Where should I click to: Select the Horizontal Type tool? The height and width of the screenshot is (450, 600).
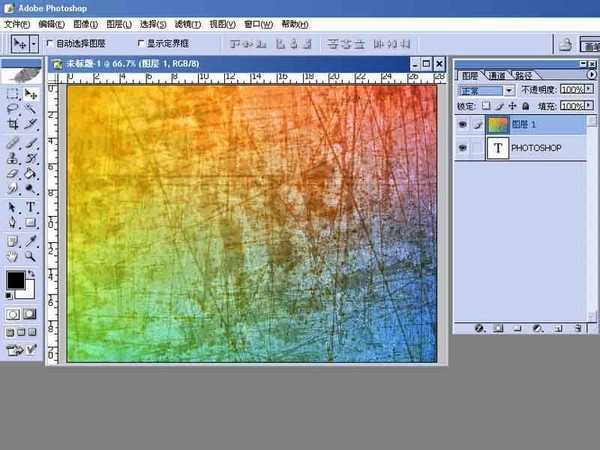(30, 207)
